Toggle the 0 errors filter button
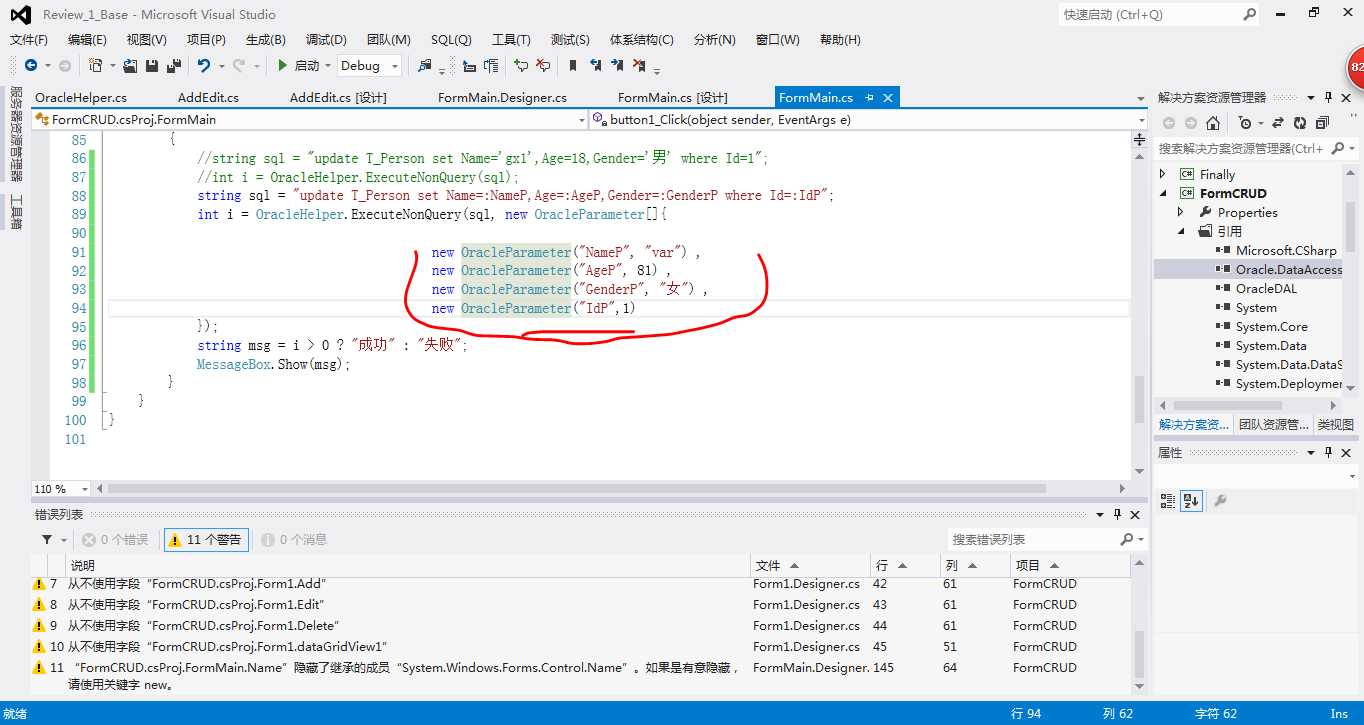The height and width of the screenshot is (725, 1364). (115, 539)
